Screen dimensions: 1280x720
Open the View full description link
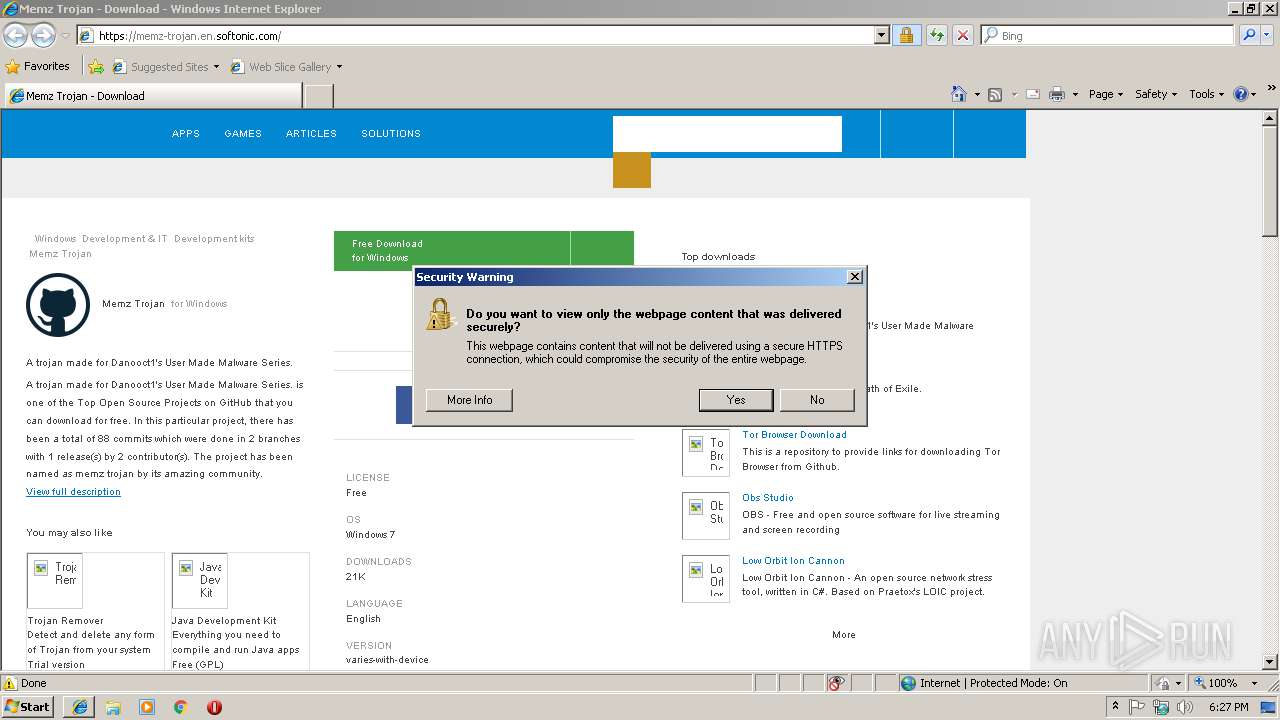pos(73,492)
